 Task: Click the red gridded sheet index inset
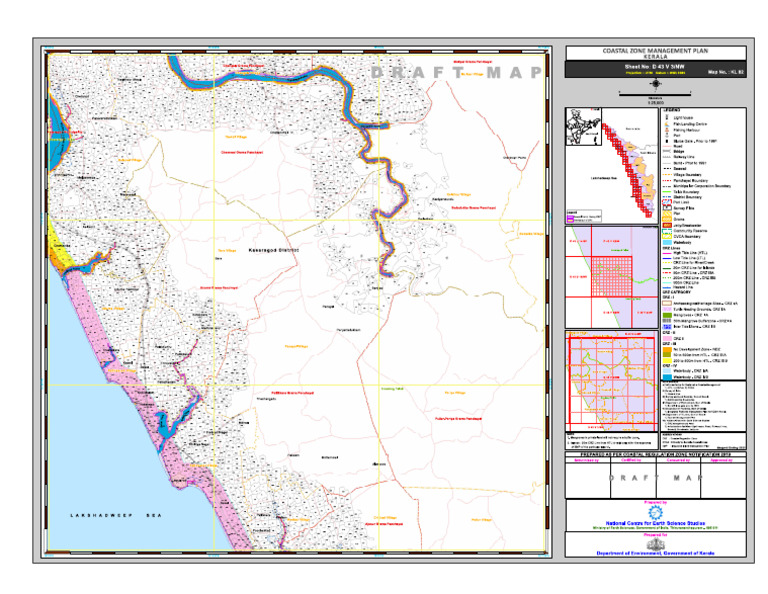tap(612, 277)
